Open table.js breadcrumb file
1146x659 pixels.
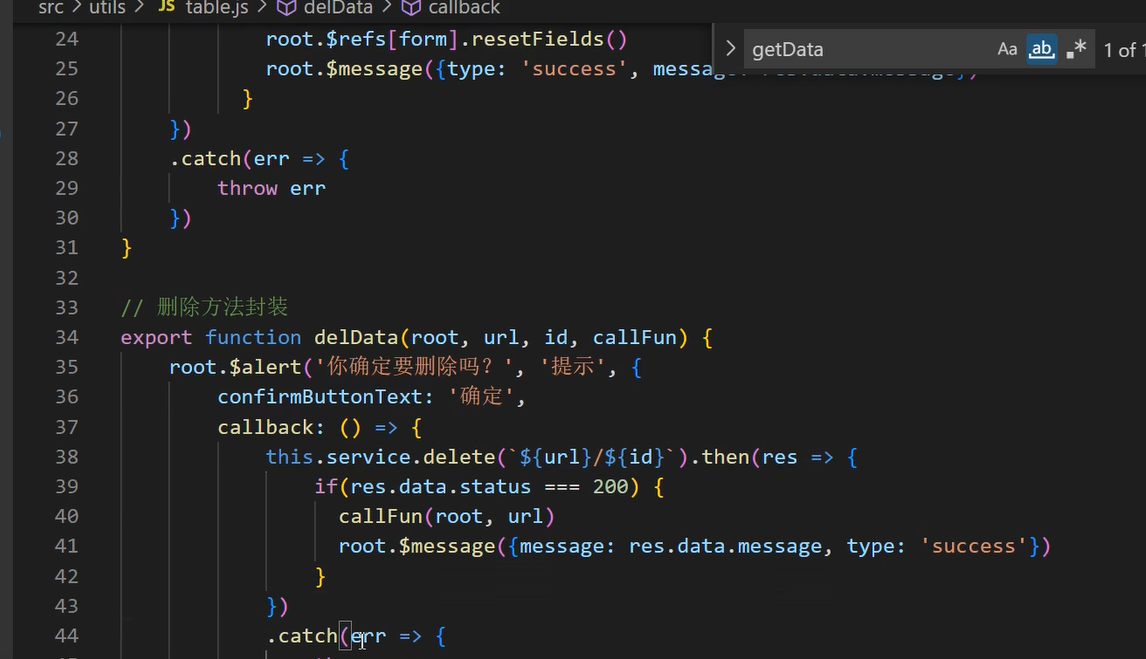(217, 8)
